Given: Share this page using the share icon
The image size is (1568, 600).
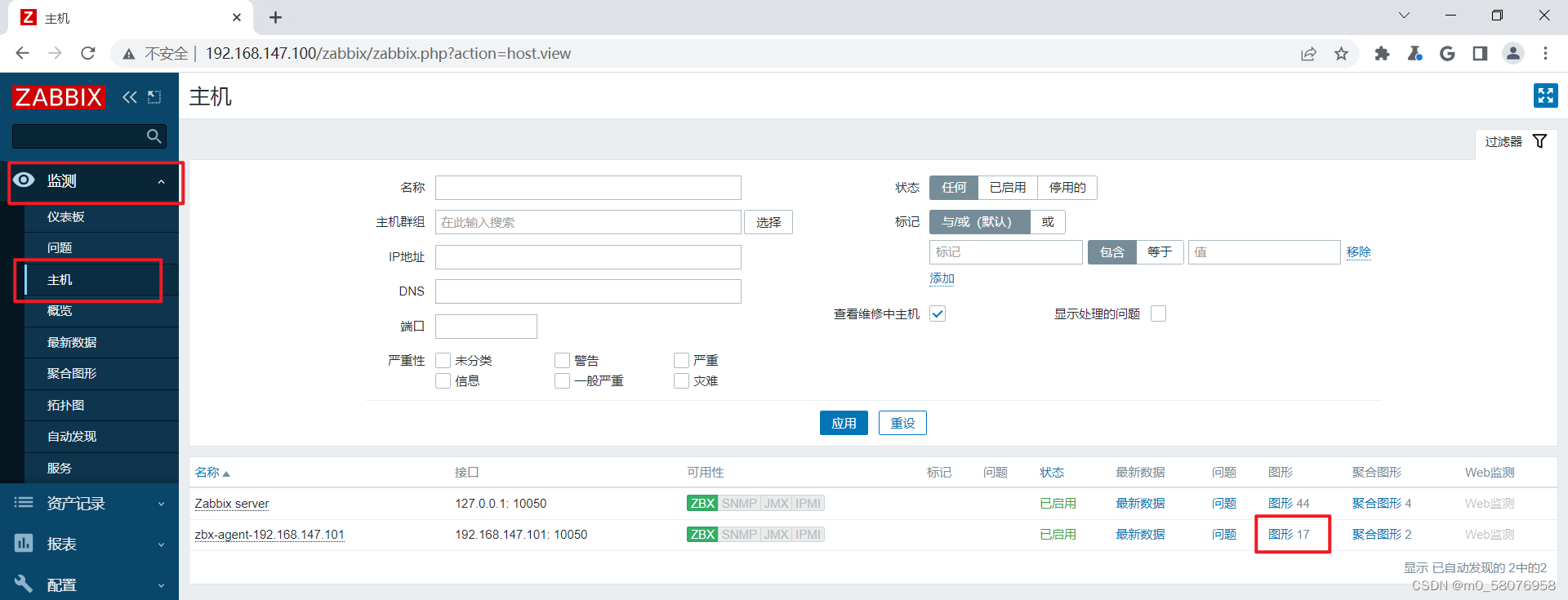Looking at the screenshot, I should (1308, 54).
